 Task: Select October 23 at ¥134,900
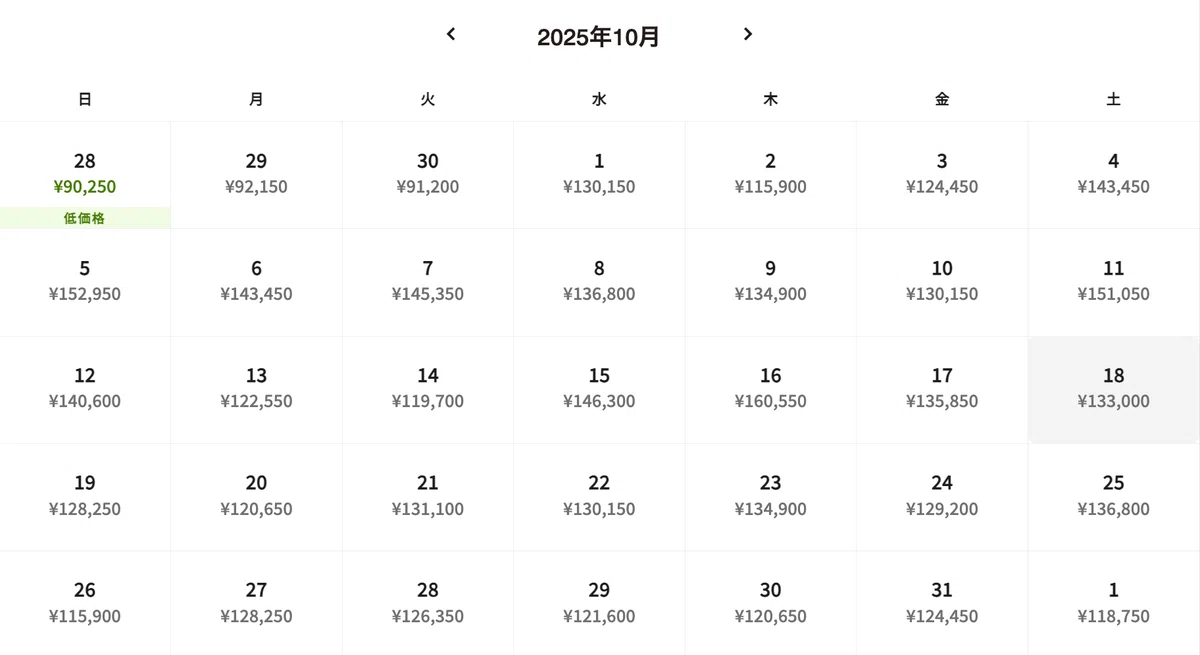click(770, 497)
